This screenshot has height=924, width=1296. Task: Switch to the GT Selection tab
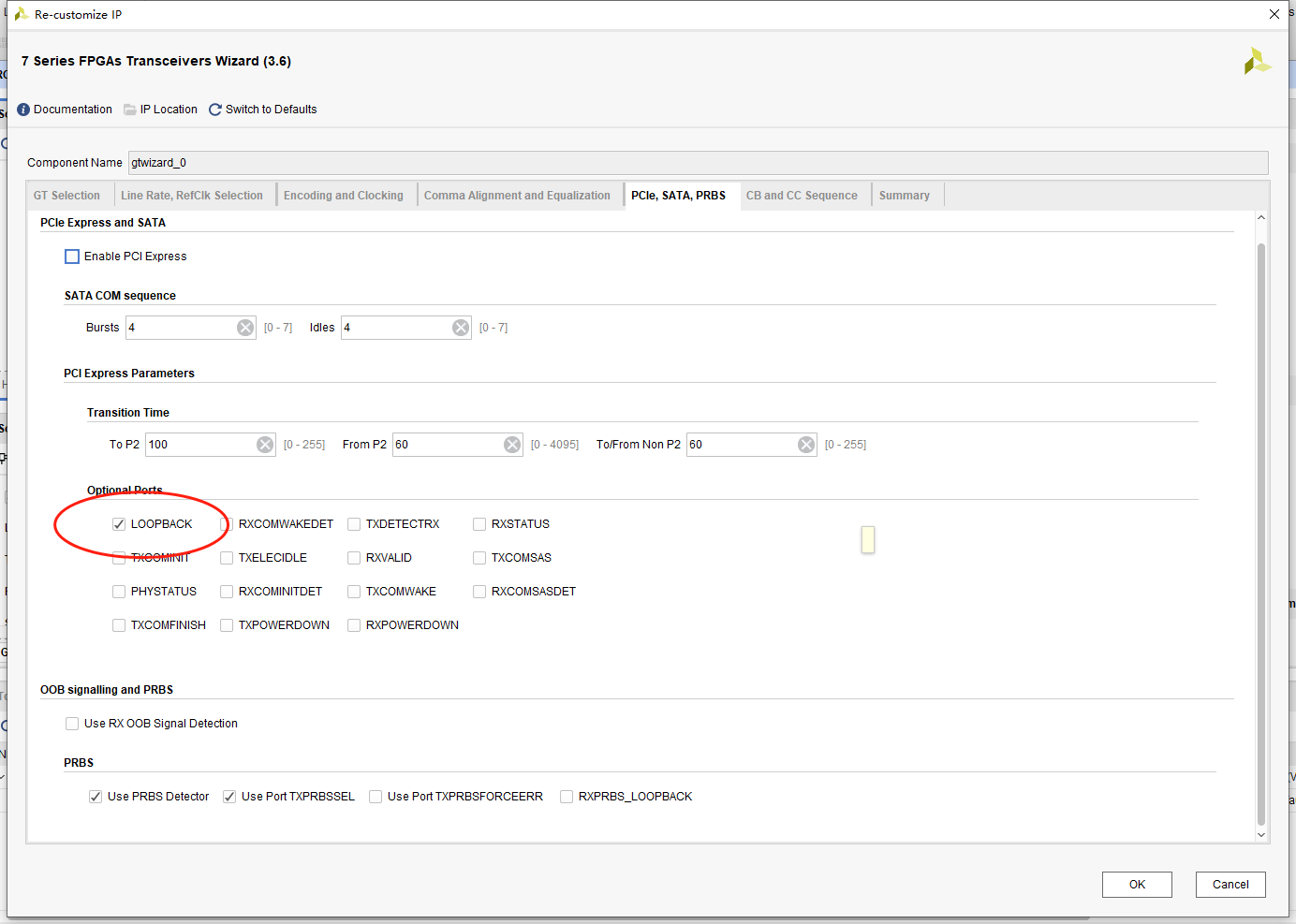pos(66,196)
